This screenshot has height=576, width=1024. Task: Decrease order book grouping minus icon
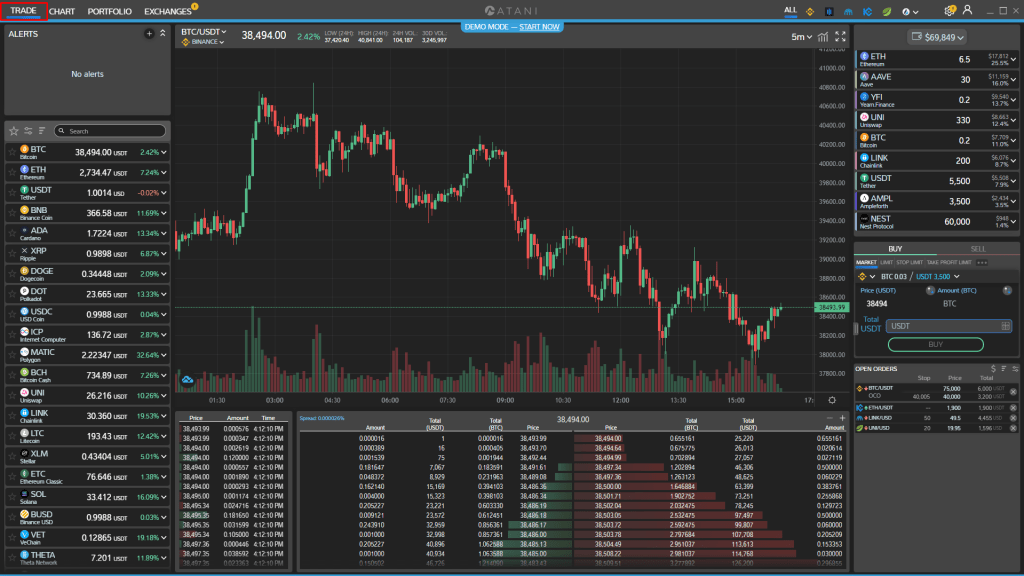coord(829,418)
